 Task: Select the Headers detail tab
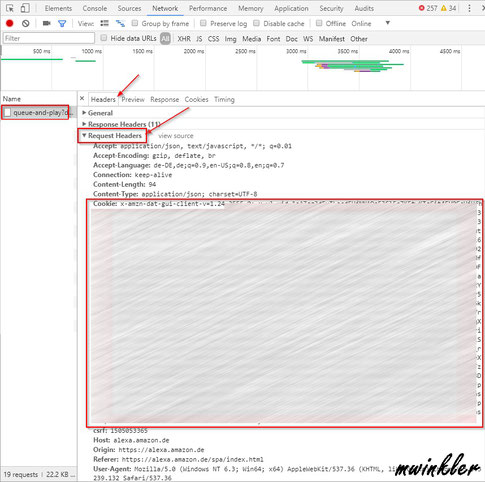(103, 99)
